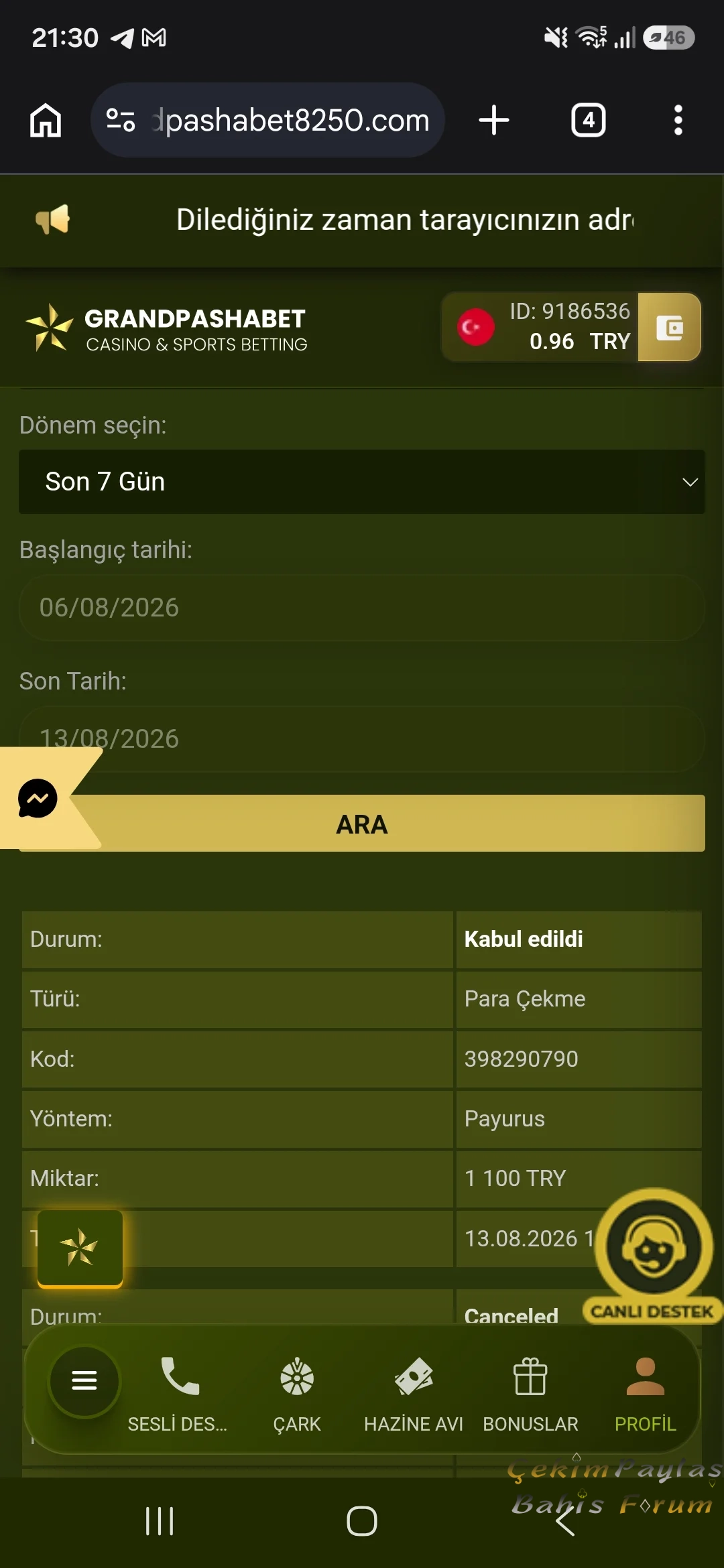
Task: Select the Son Tarih date field
Action: point(362,738)
